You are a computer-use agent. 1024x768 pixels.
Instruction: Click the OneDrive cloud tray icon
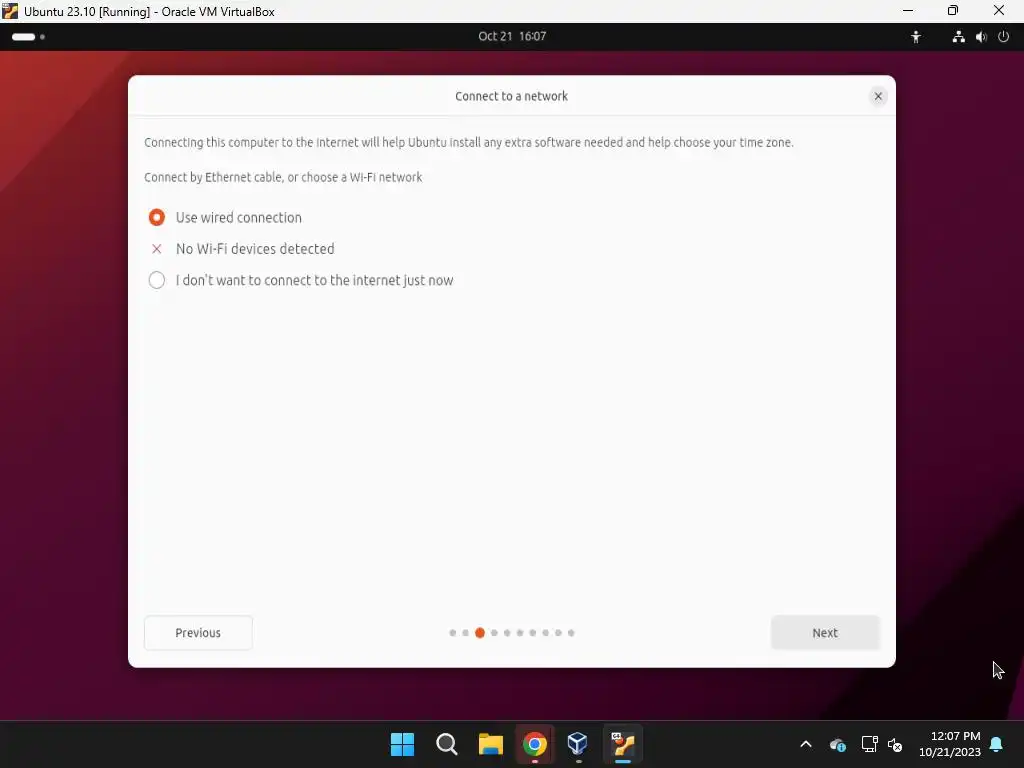coord(838,744)
